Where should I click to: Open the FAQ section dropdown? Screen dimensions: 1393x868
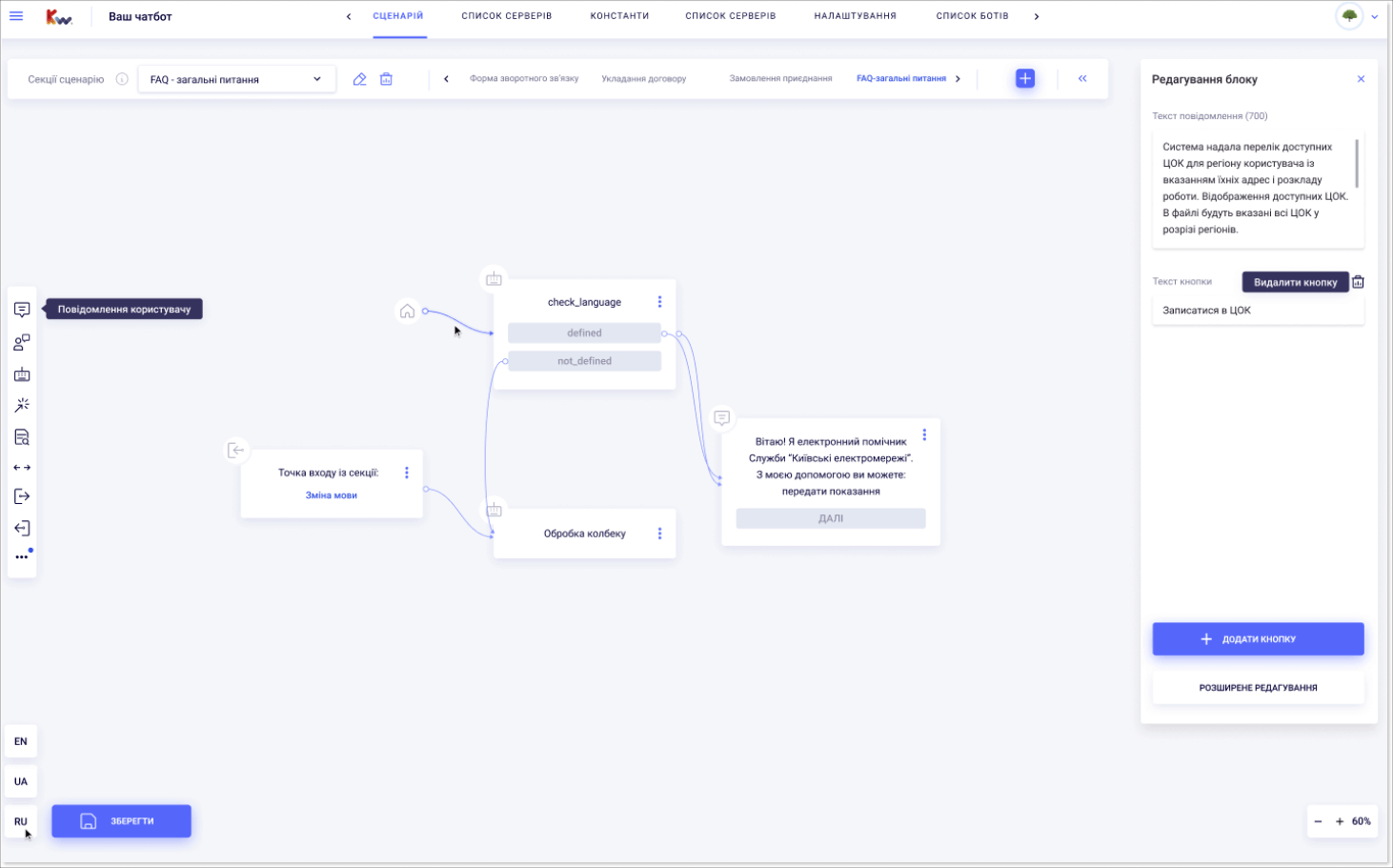[236, 79]
